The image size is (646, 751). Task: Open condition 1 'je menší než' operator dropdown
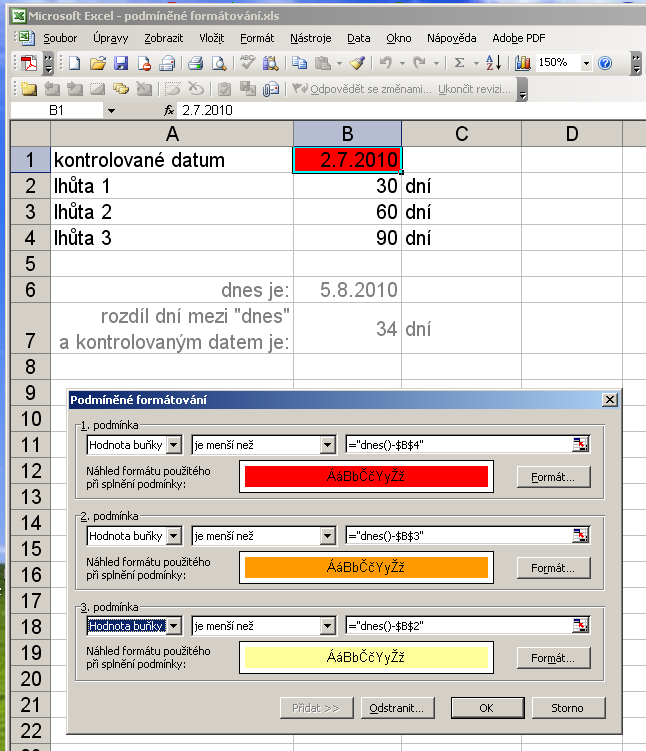tap(327, 445)
